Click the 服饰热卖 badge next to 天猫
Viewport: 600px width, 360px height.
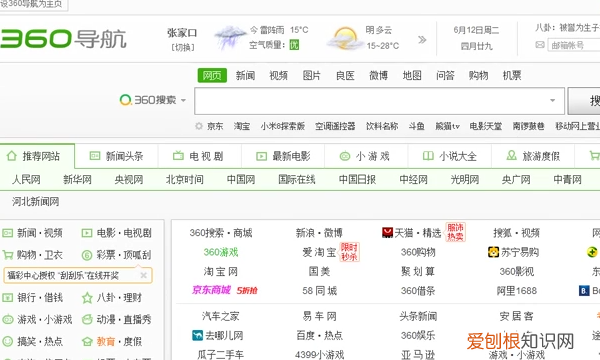(x=455, y=232)
